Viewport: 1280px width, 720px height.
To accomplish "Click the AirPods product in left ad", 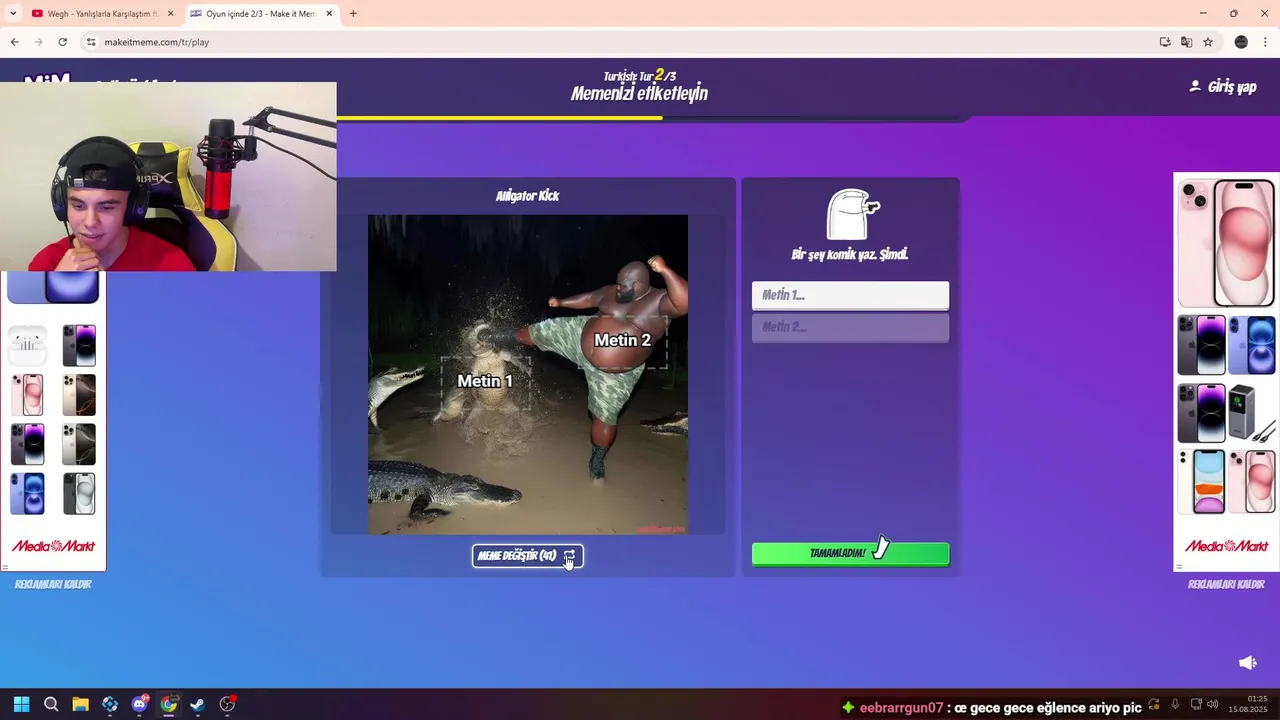I will [x=28, y=345].
